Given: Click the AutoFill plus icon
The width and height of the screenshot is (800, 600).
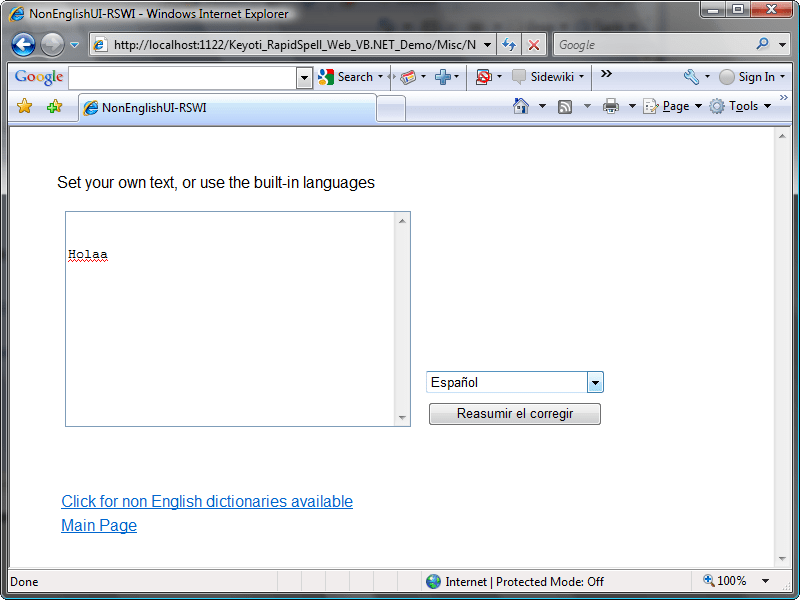Looking at the screenshot, I should tap(441, 77).
